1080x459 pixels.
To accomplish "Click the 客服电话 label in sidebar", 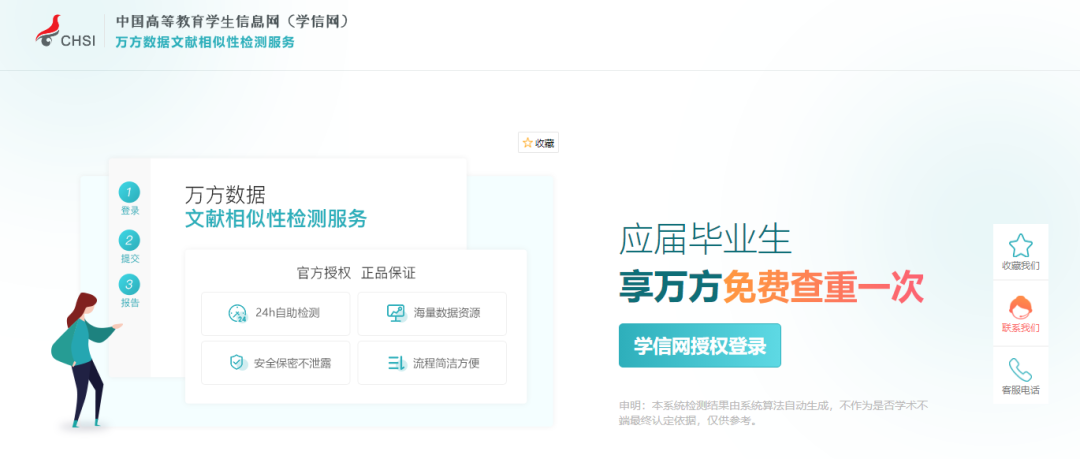I will coord(1020,390).
